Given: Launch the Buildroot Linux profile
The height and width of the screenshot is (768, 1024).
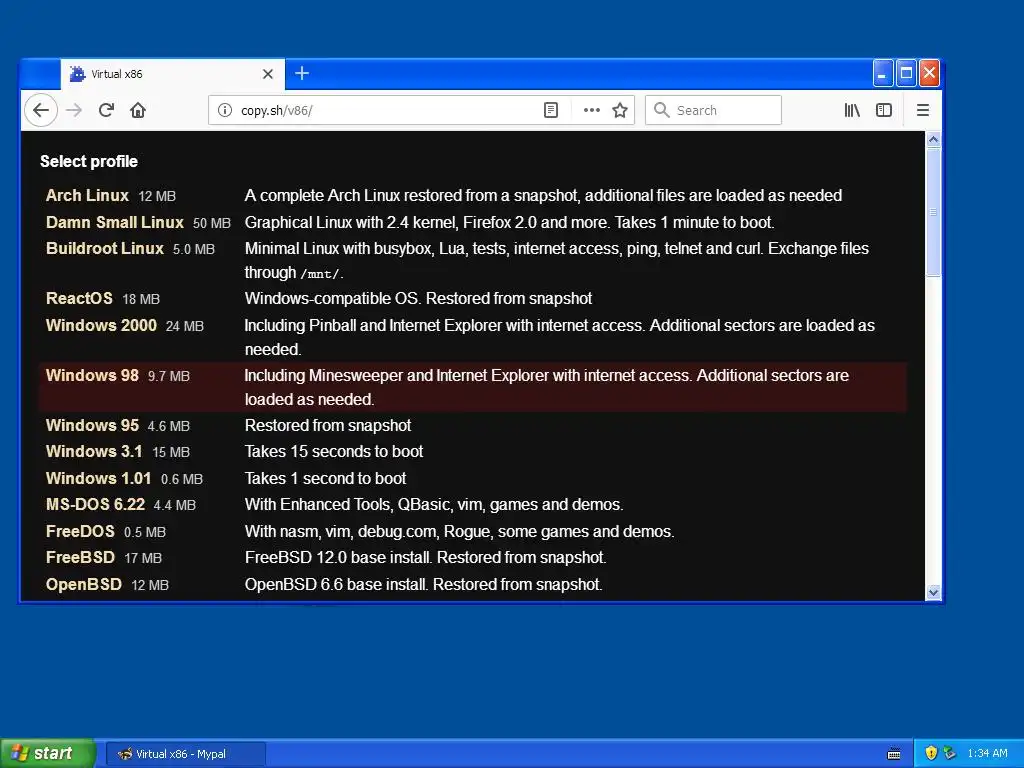Looking at the screenshot, I should pyautogui.click(x=104, y=248).
